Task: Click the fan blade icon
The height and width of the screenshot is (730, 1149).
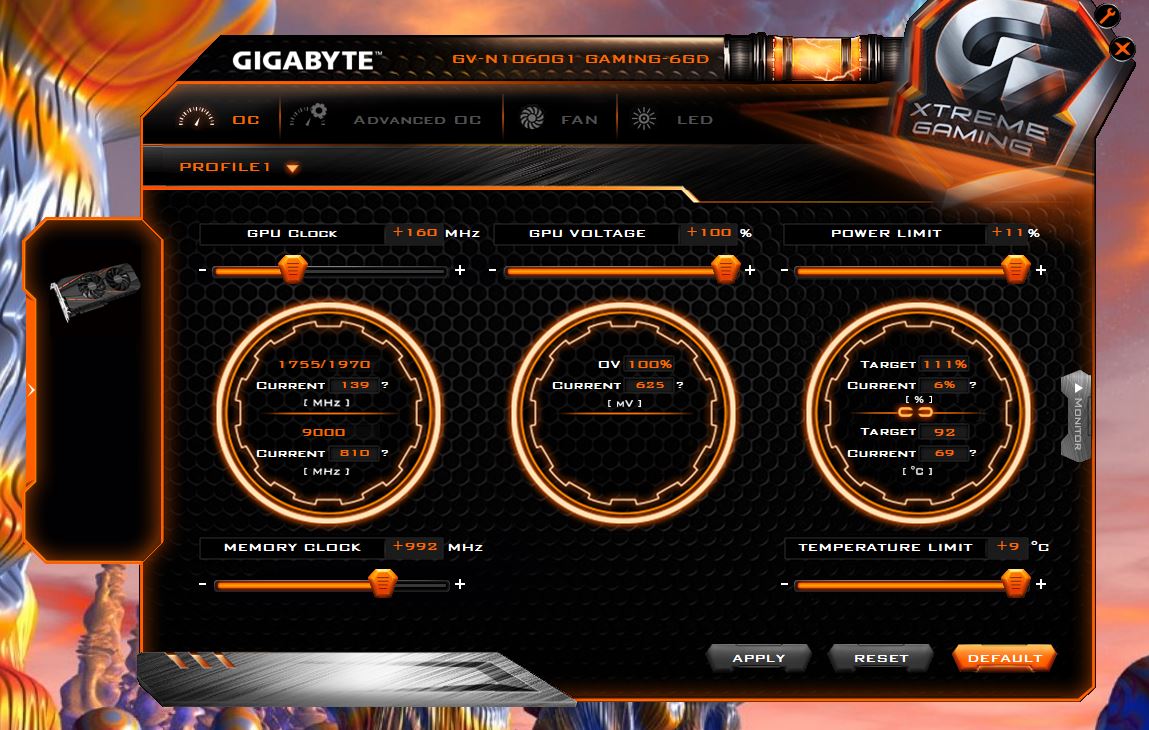Action: [531, 118]
